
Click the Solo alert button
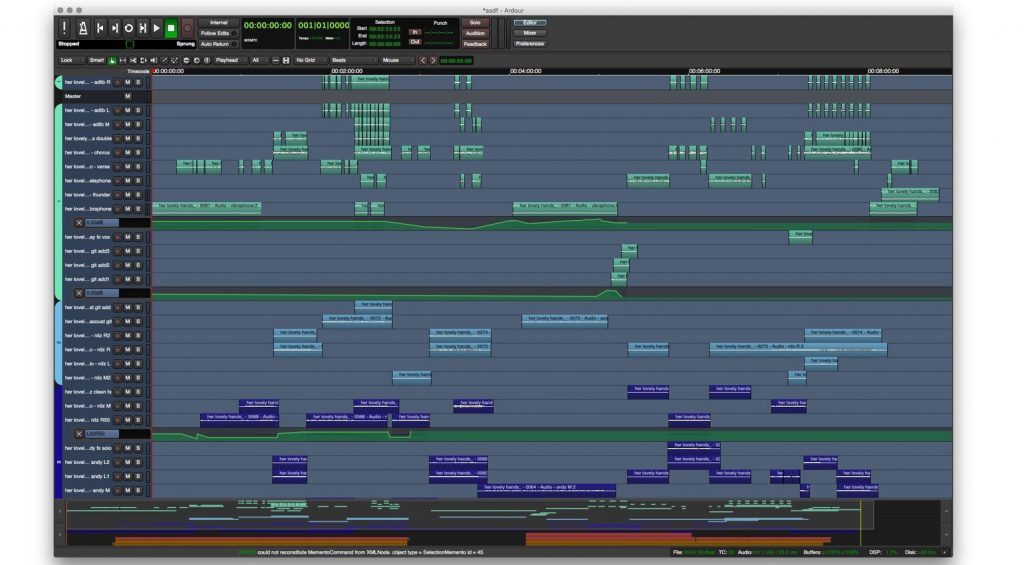pyautogui.click(x=475, y=23)
